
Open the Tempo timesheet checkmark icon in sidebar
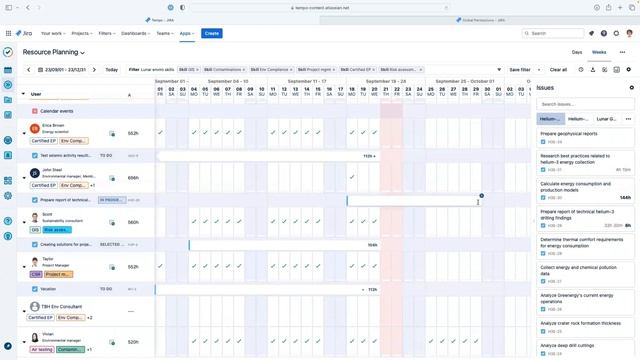(x=8, y=52)
